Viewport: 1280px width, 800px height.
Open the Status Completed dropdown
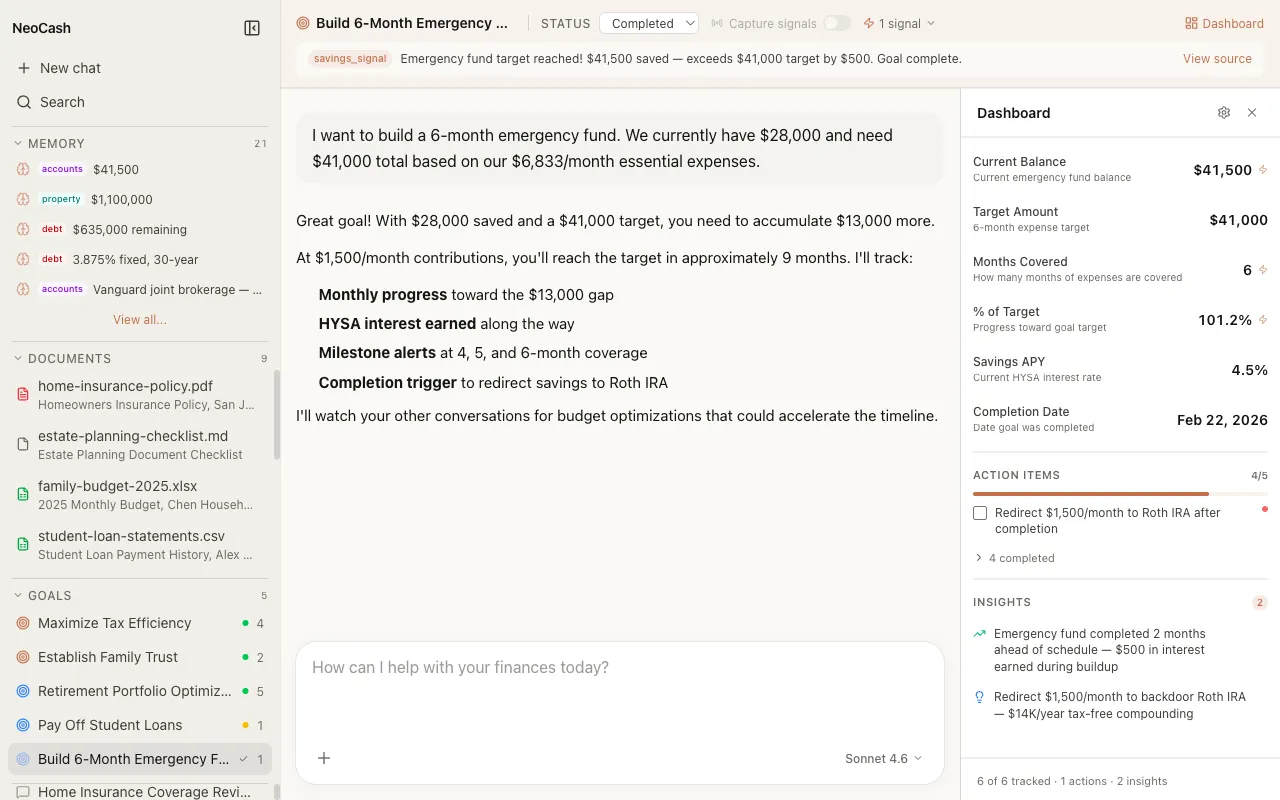pos(649,23)
